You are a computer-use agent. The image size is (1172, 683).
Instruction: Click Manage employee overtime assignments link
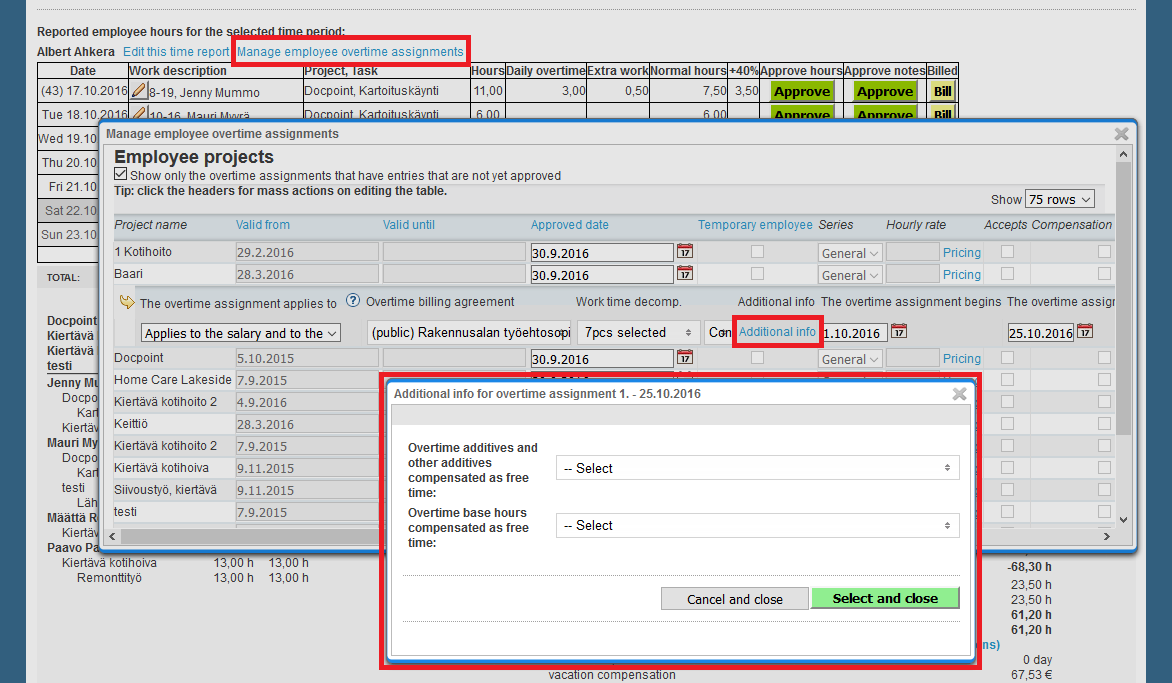click(350, 52)
